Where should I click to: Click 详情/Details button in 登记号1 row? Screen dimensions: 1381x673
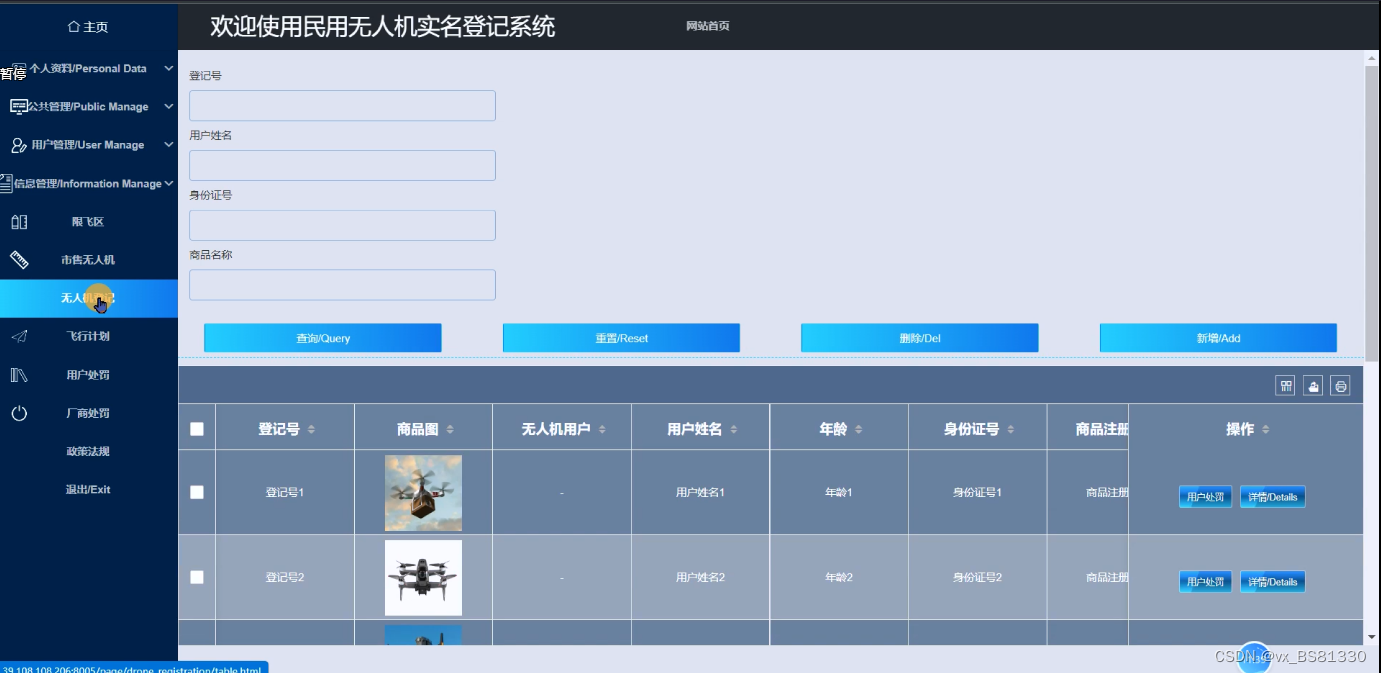[1272, 497]
